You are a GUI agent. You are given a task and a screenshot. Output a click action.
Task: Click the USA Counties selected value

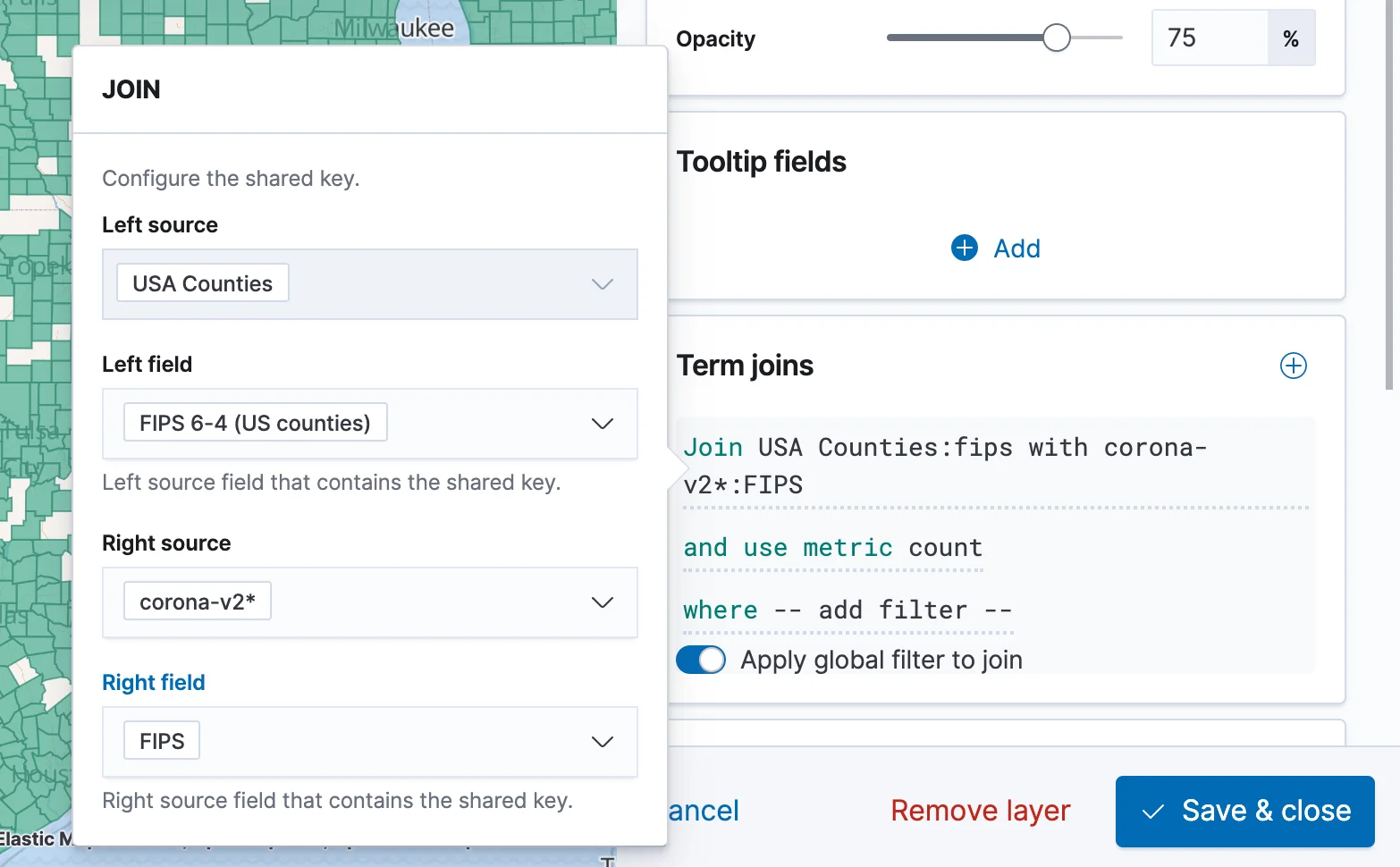click(203, 283)
